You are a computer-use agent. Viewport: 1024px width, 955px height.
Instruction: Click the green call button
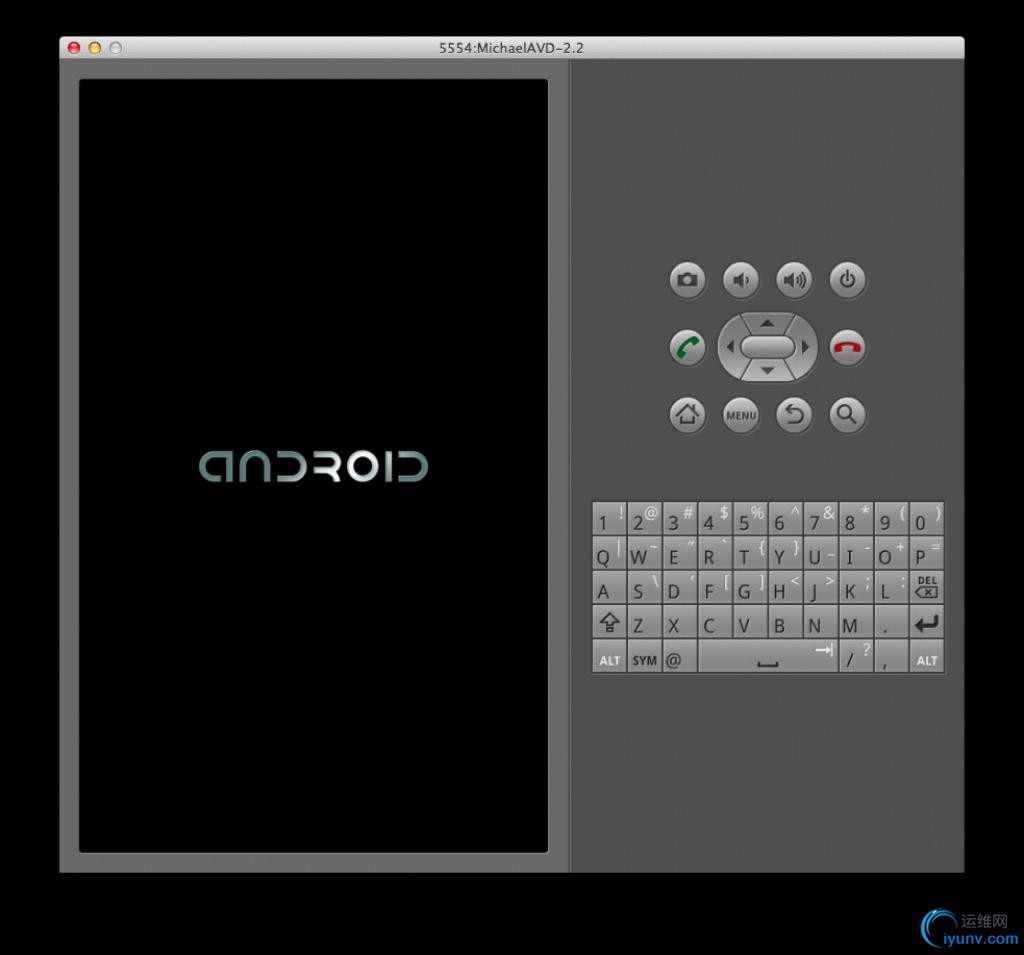[687, 347]
